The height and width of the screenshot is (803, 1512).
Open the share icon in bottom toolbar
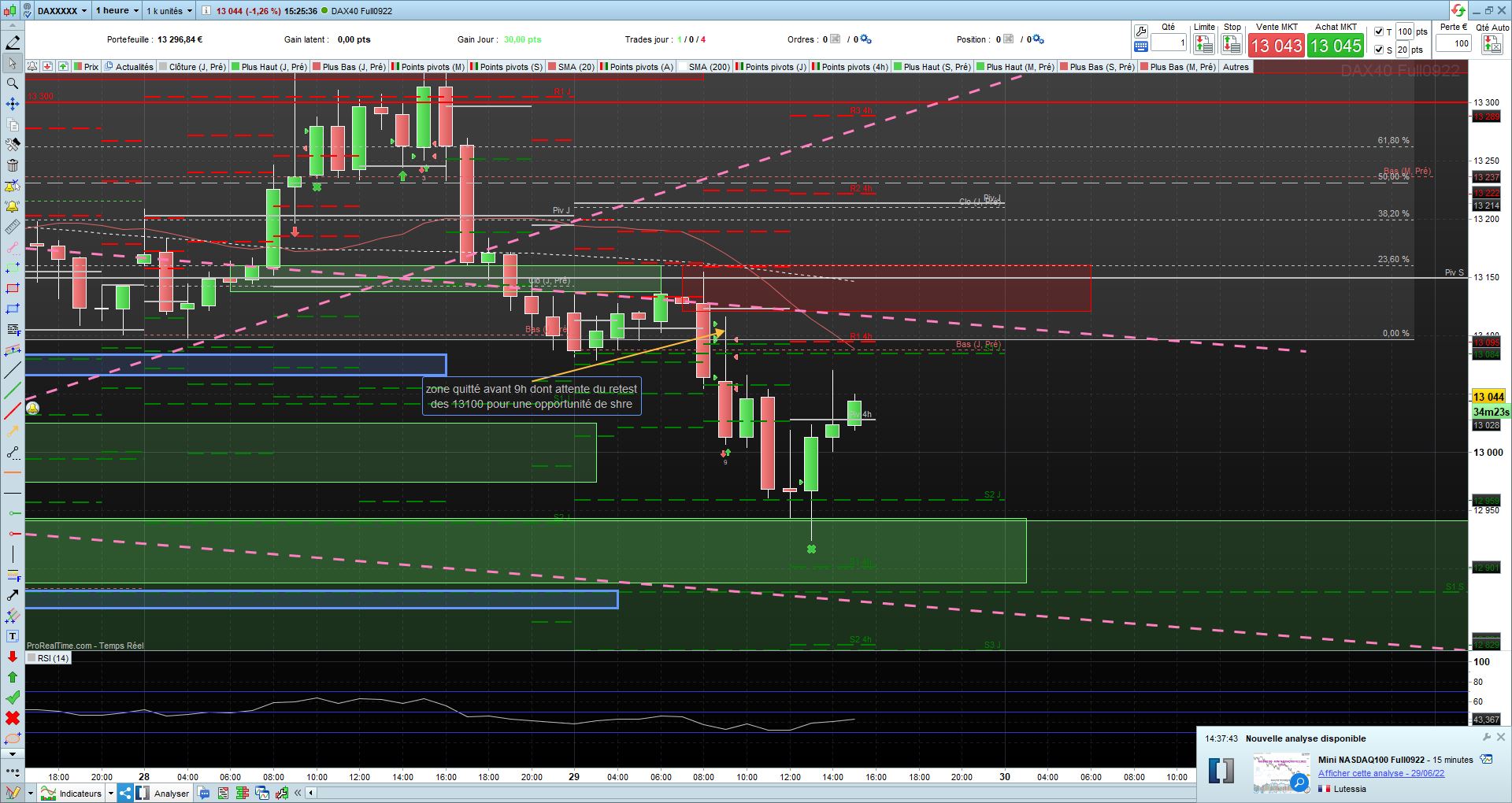[x=125, y=794]
